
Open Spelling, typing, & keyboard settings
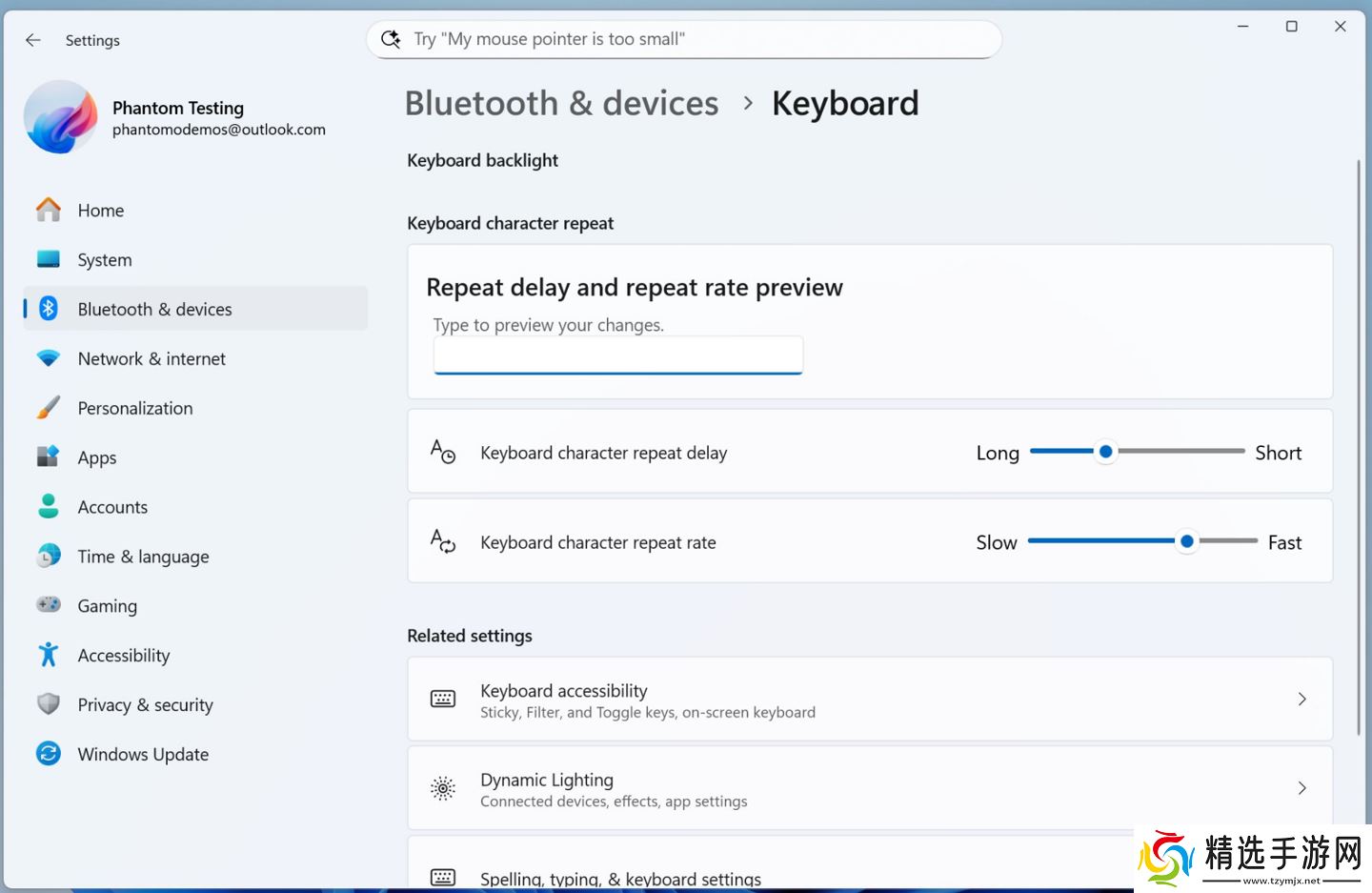click(620, 878)
